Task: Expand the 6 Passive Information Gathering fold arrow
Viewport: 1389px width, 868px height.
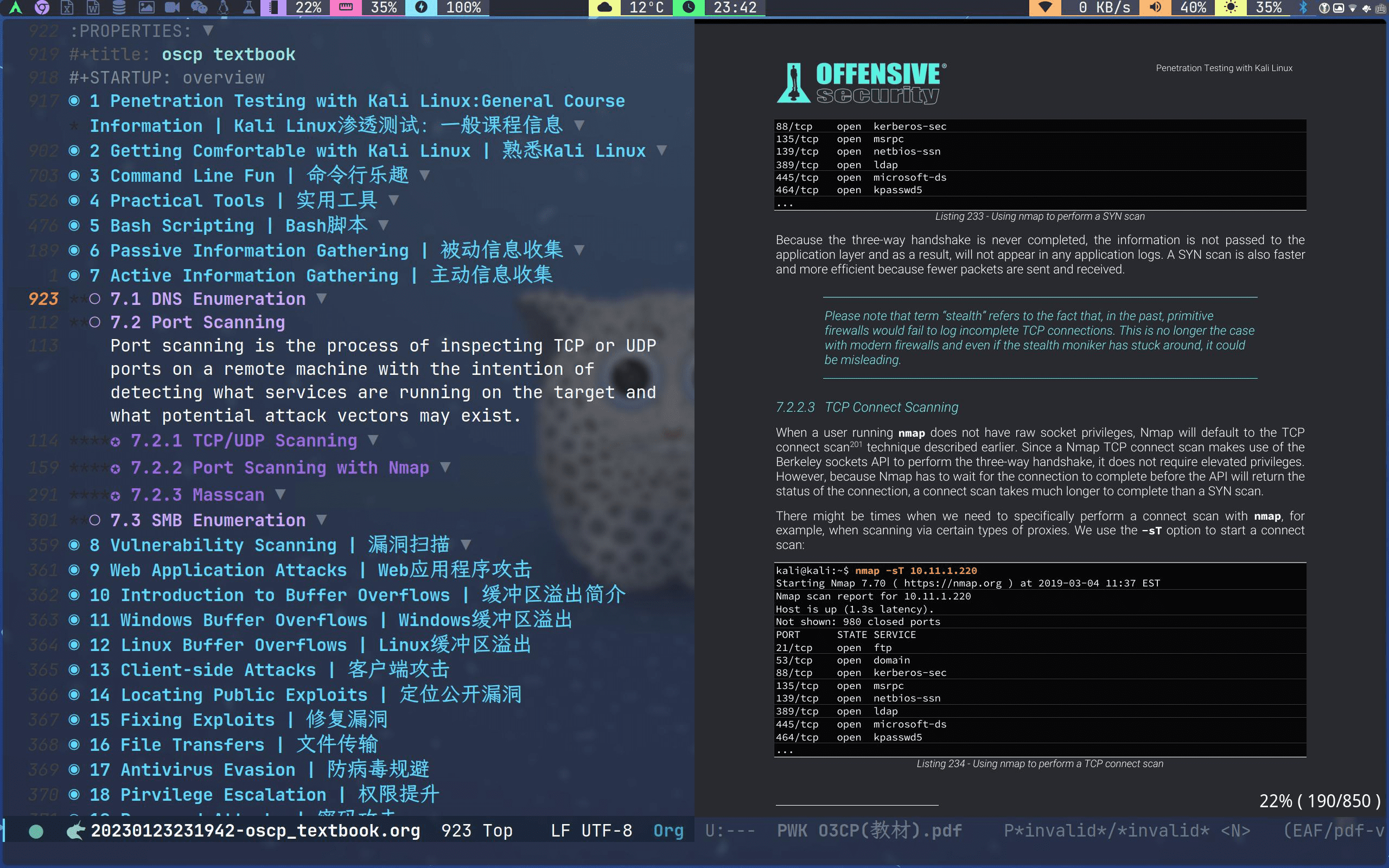Action: [579, 250]
